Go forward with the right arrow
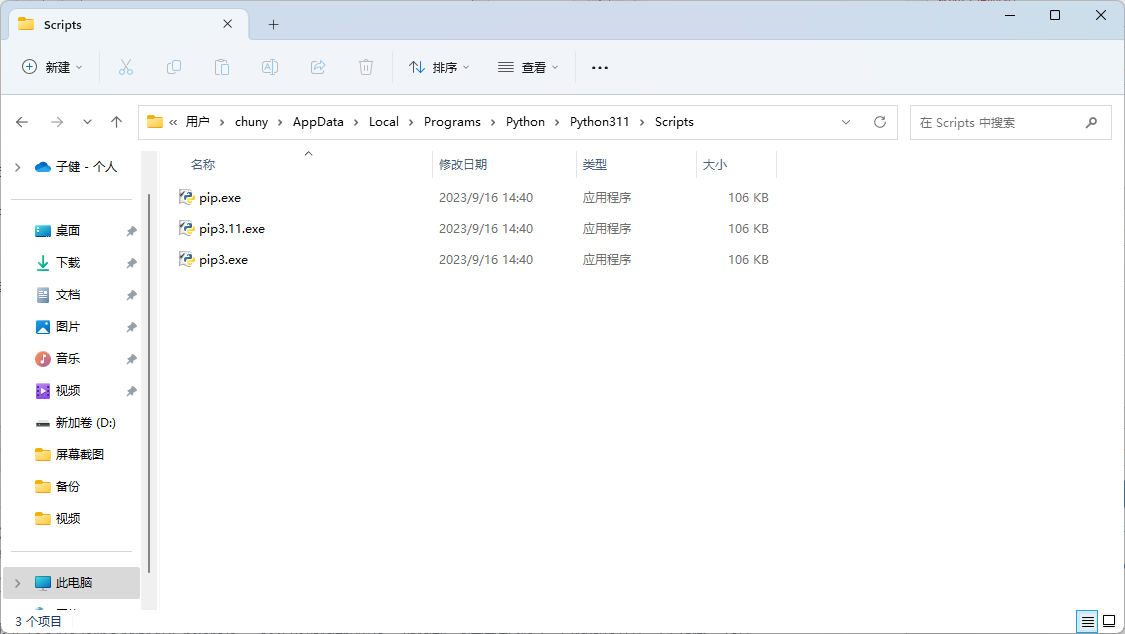The image size is (1125, 634). tap(57, 122)
